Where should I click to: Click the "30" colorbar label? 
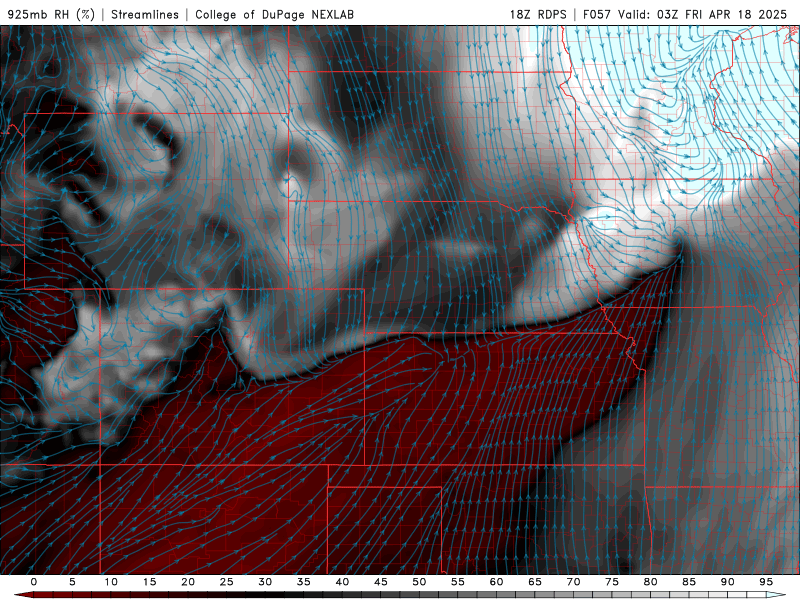(x=265, y=582)
